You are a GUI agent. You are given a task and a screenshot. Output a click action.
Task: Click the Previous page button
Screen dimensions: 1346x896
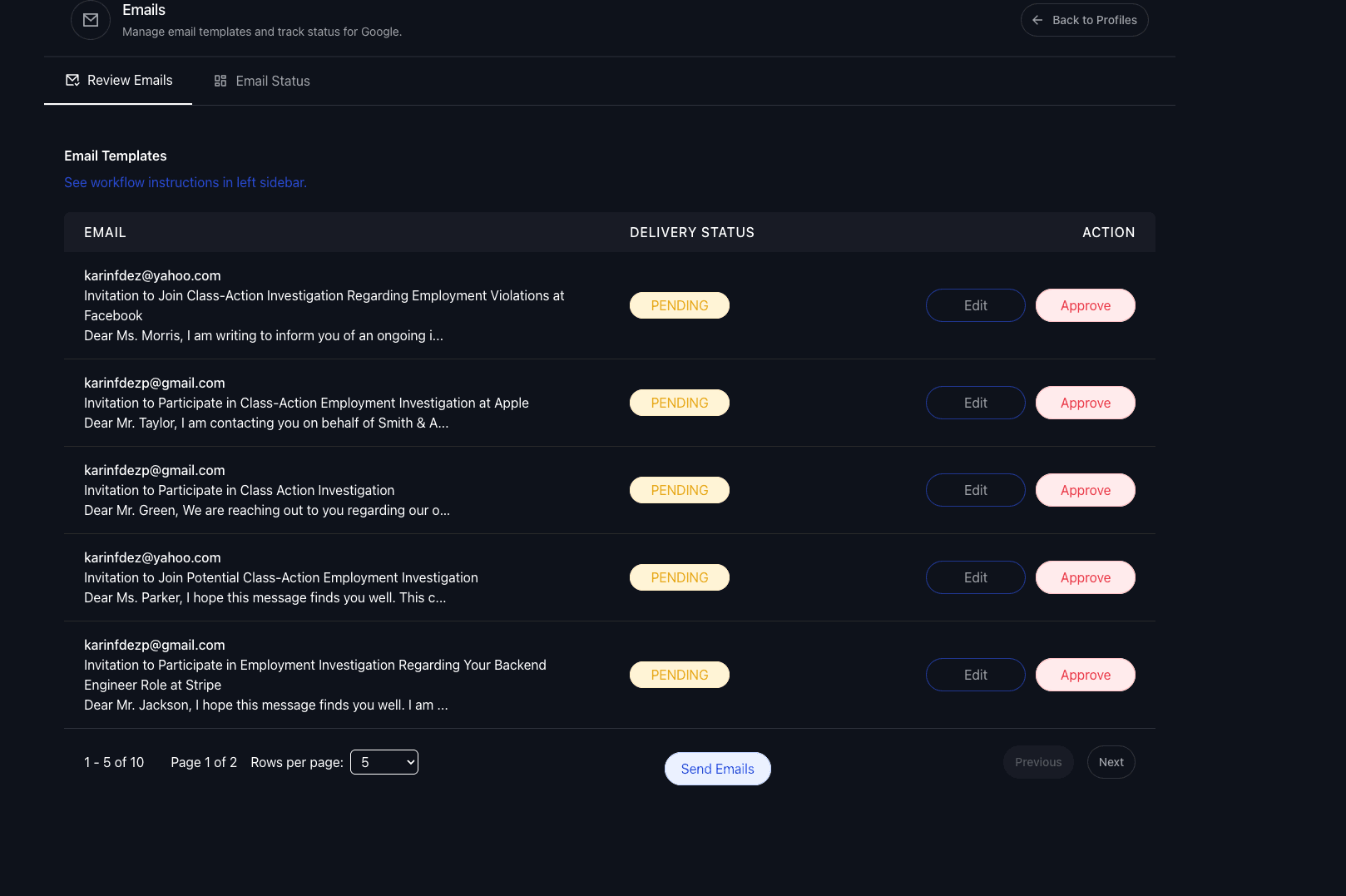(1038, 762)
